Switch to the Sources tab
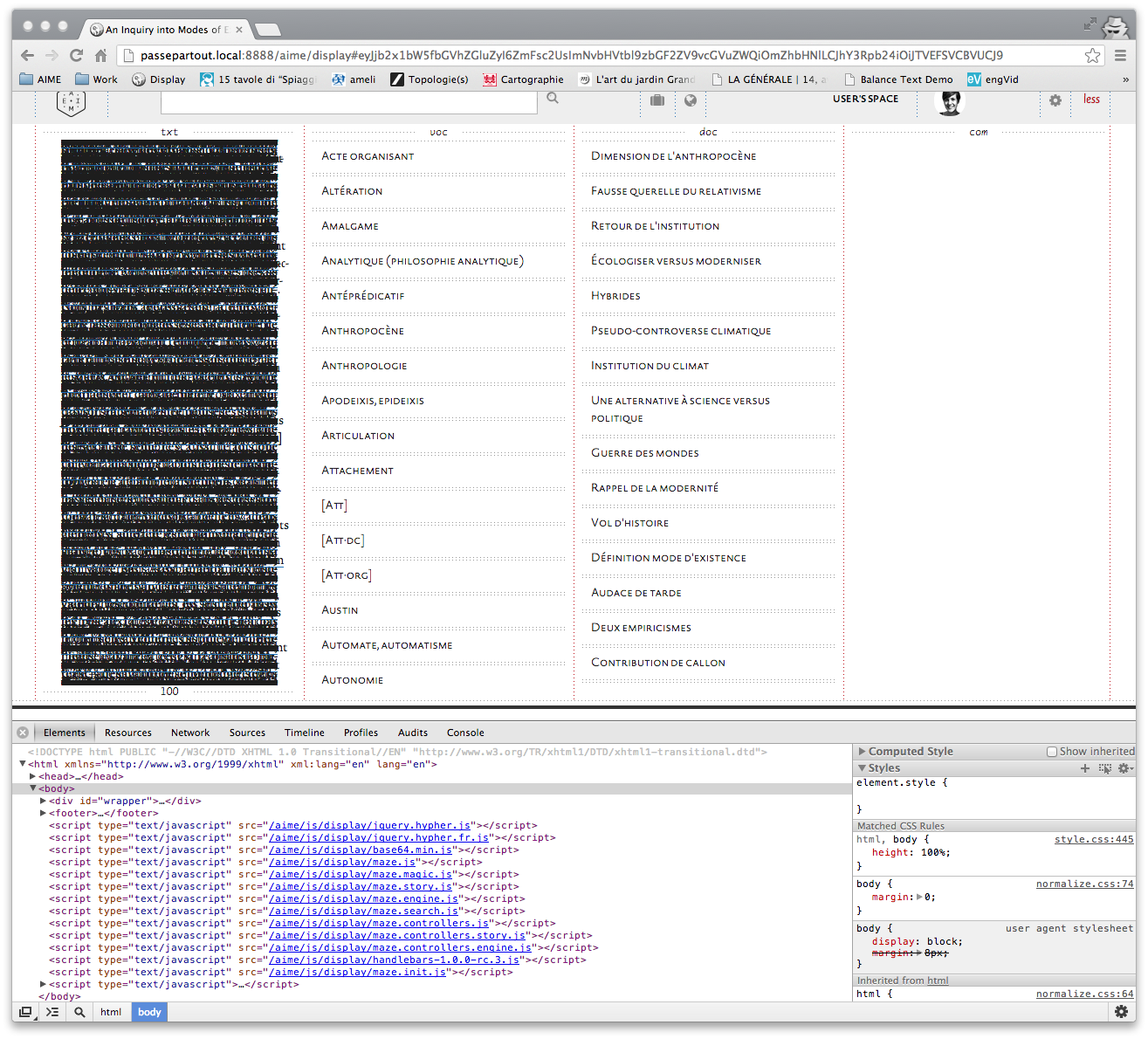Viewport: 1148px width, 1039px height. (247, 733)
